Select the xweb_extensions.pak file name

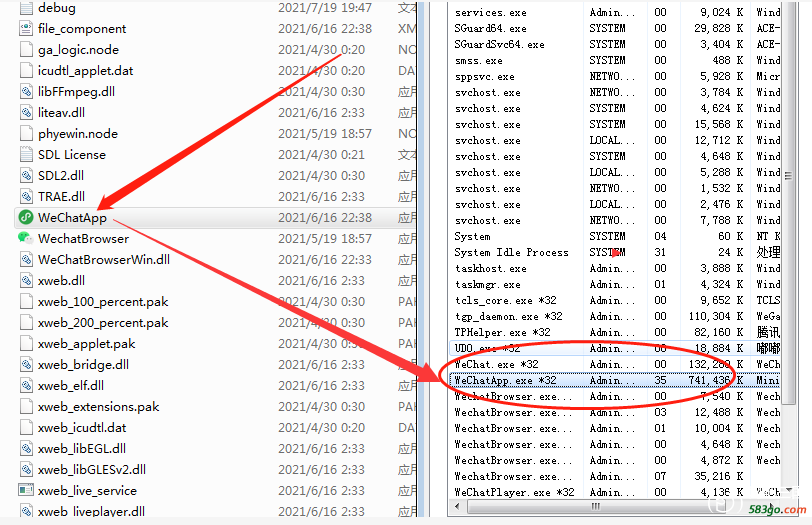click(98, 406)
